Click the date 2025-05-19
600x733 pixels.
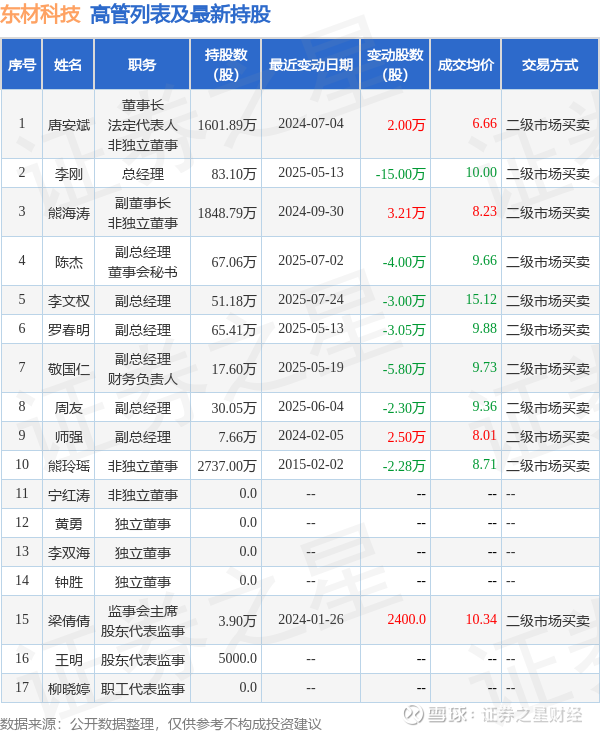tap(311, 367)
